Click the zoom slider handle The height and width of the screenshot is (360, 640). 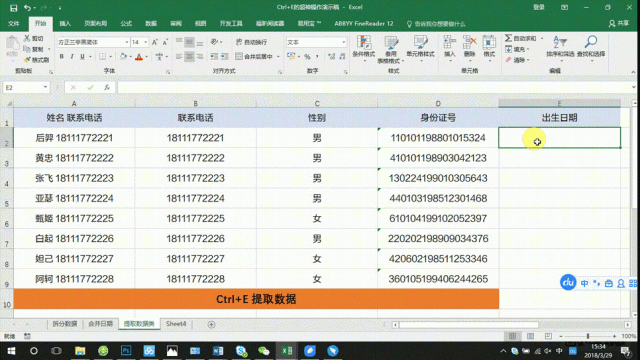(588, 336)
